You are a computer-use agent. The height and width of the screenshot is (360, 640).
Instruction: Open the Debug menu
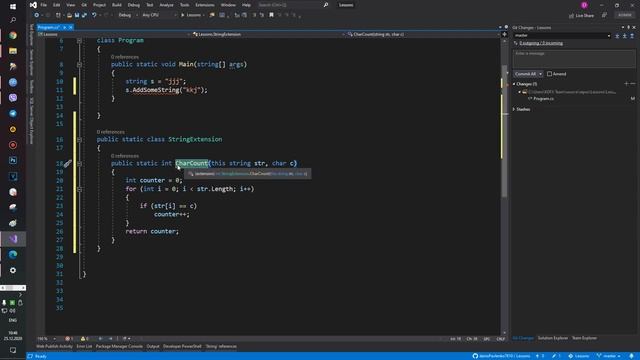point(133,5)
